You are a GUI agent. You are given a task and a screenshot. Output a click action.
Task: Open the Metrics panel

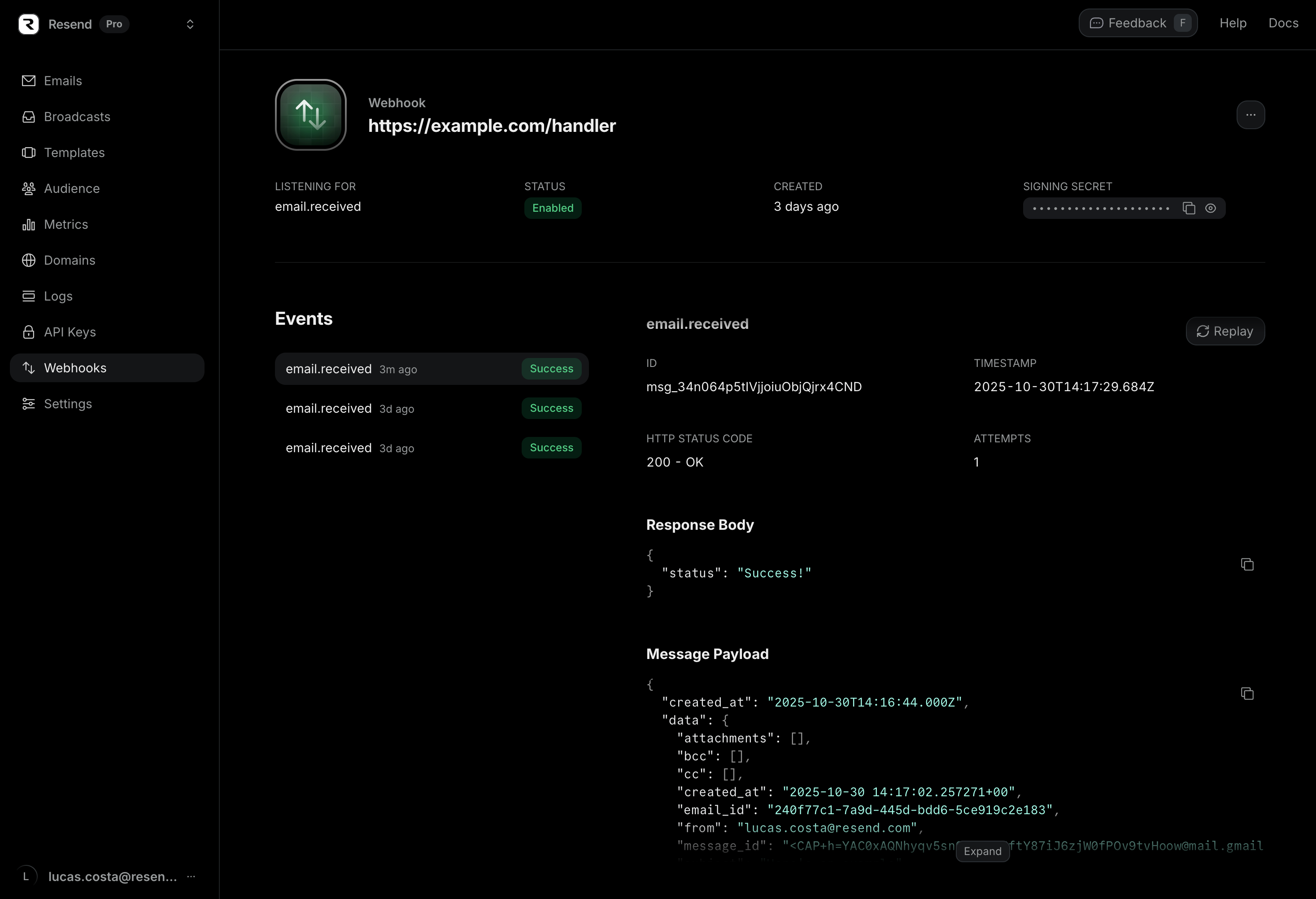pos(65,224)
